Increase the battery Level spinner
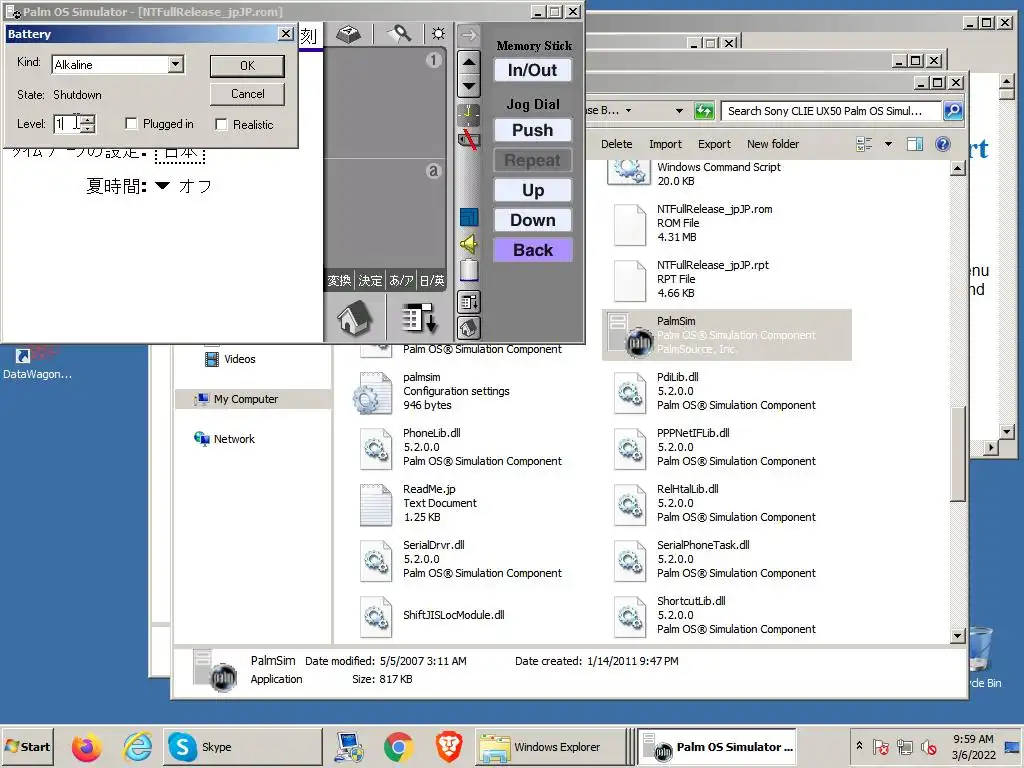The image size is (1024, 768). (x=87, y=118)
